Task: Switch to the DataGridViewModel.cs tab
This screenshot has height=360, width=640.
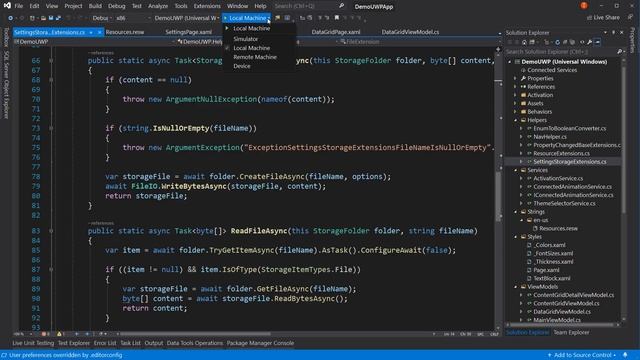Action: [x=410, y=32]
